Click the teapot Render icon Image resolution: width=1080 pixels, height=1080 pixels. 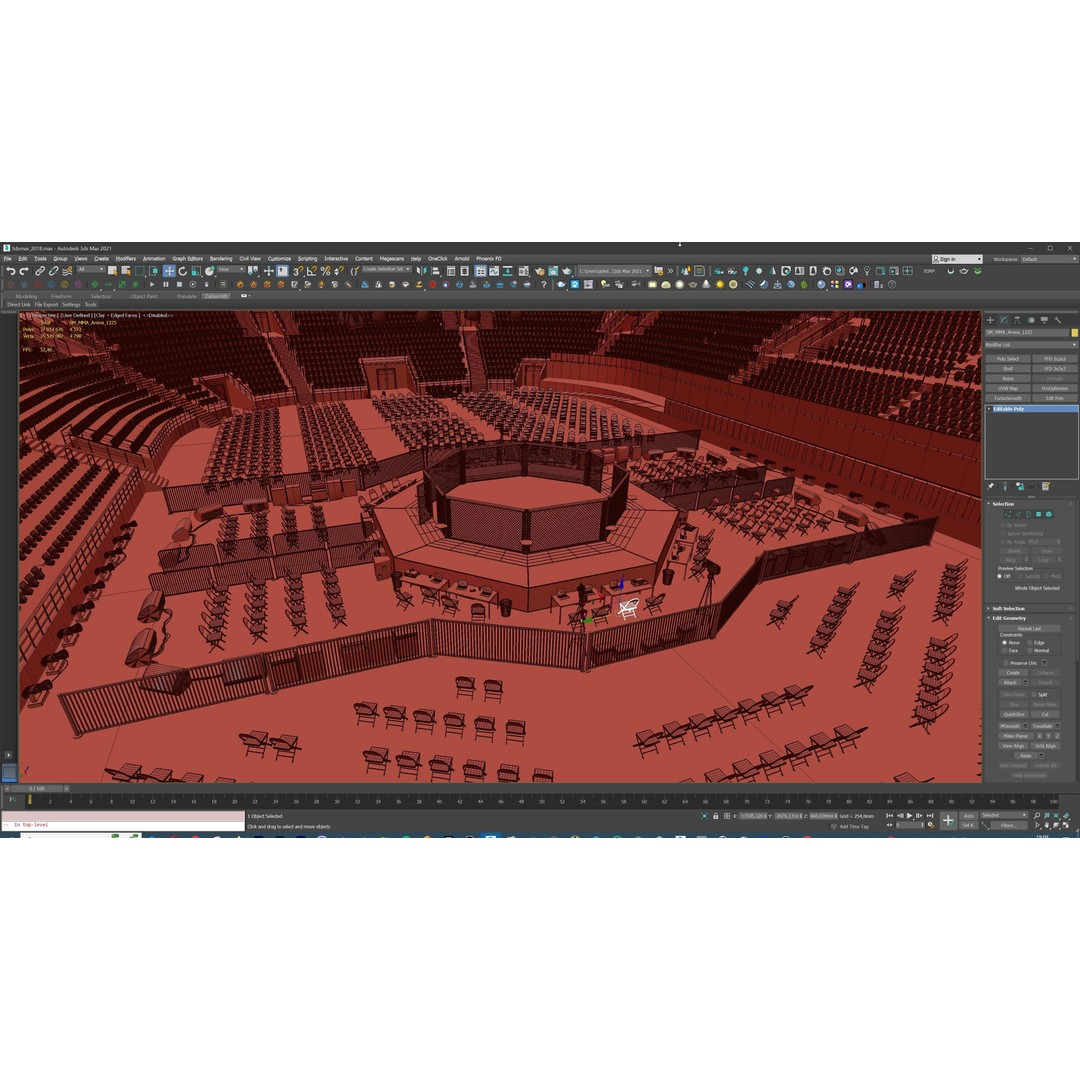click(567, 271)
